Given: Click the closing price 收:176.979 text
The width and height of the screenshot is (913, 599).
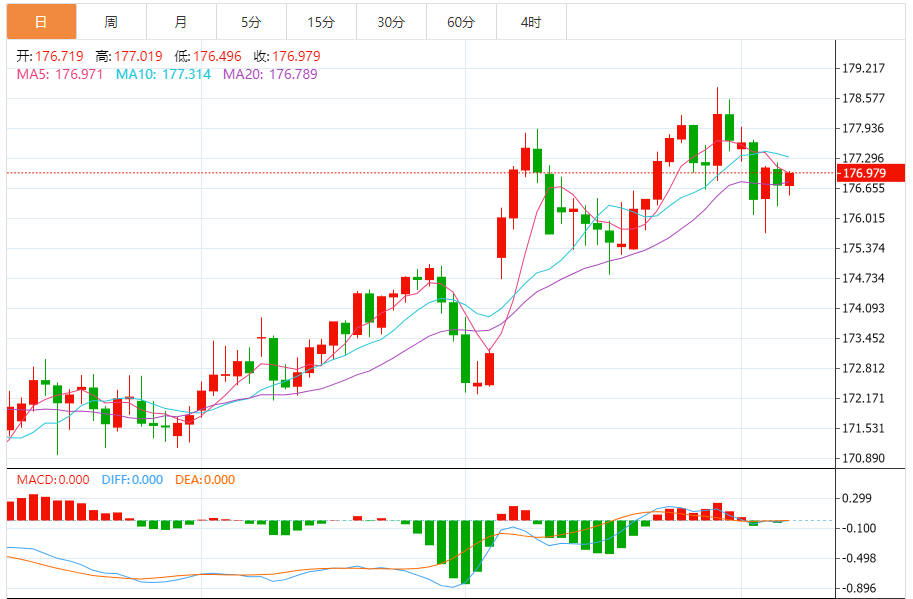Looking at the screenshot, I should 286,57.
